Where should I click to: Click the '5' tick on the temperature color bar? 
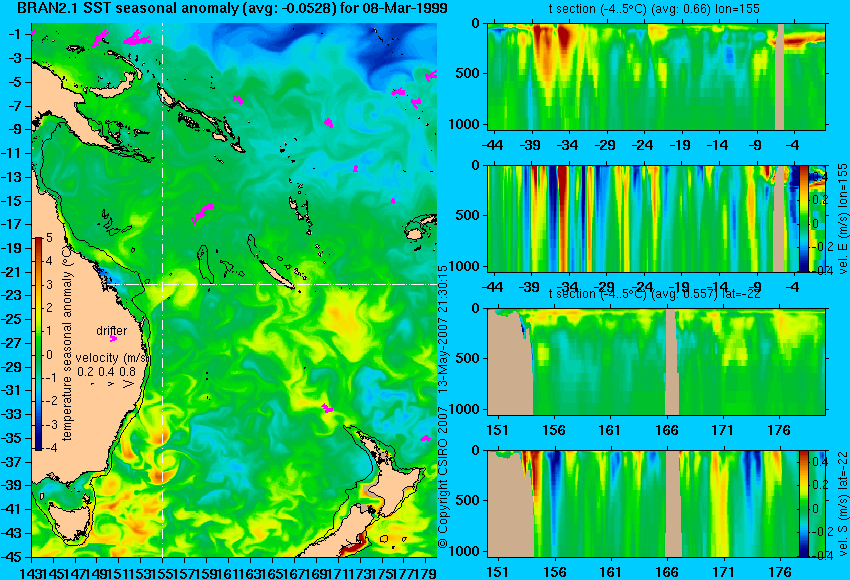click(49, 238)
